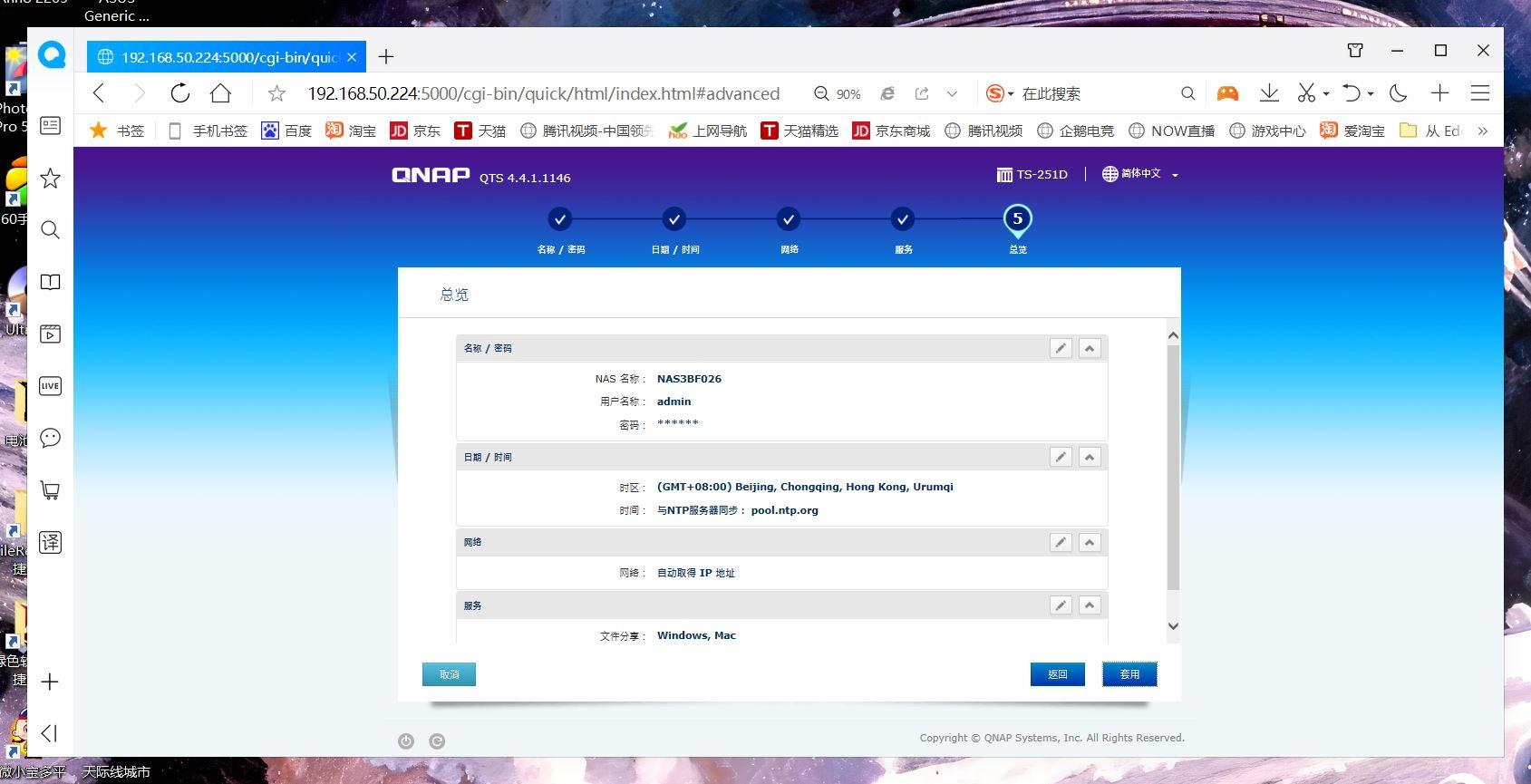The width and height of the screenshot is (1531, 784).
Task: Edit the 名称 / 密码 section with pencil icon
Action: click(1061, 348)
